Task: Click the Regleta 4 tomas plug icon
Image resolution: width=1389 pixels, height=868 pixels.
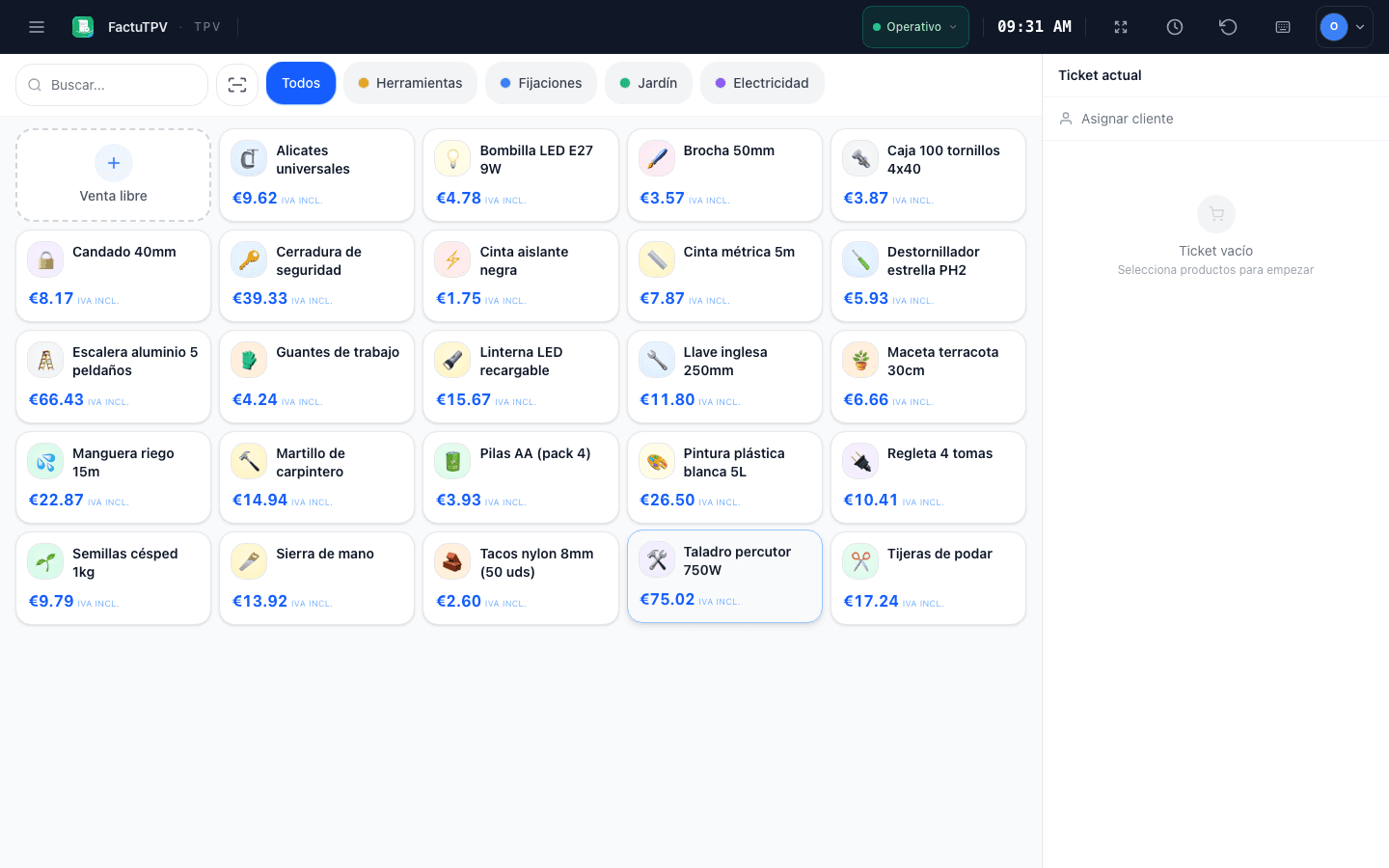Action: [x=860, y=462]
